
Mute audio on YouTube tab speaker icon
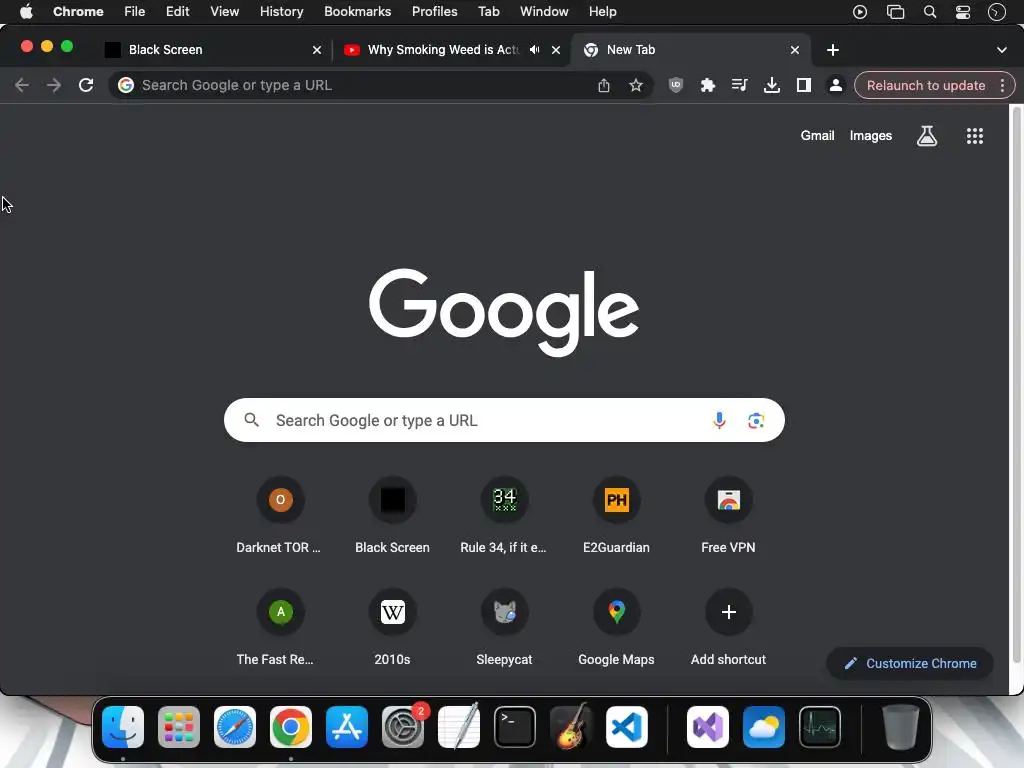535,50
